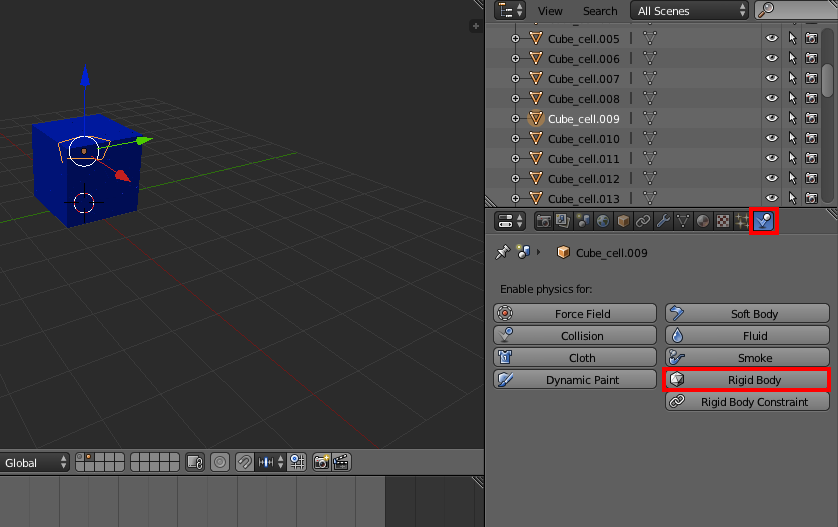838x527 pixels.
Task: Toggle visibility eye for Cube_cell.012
Action: pos(772,178)
